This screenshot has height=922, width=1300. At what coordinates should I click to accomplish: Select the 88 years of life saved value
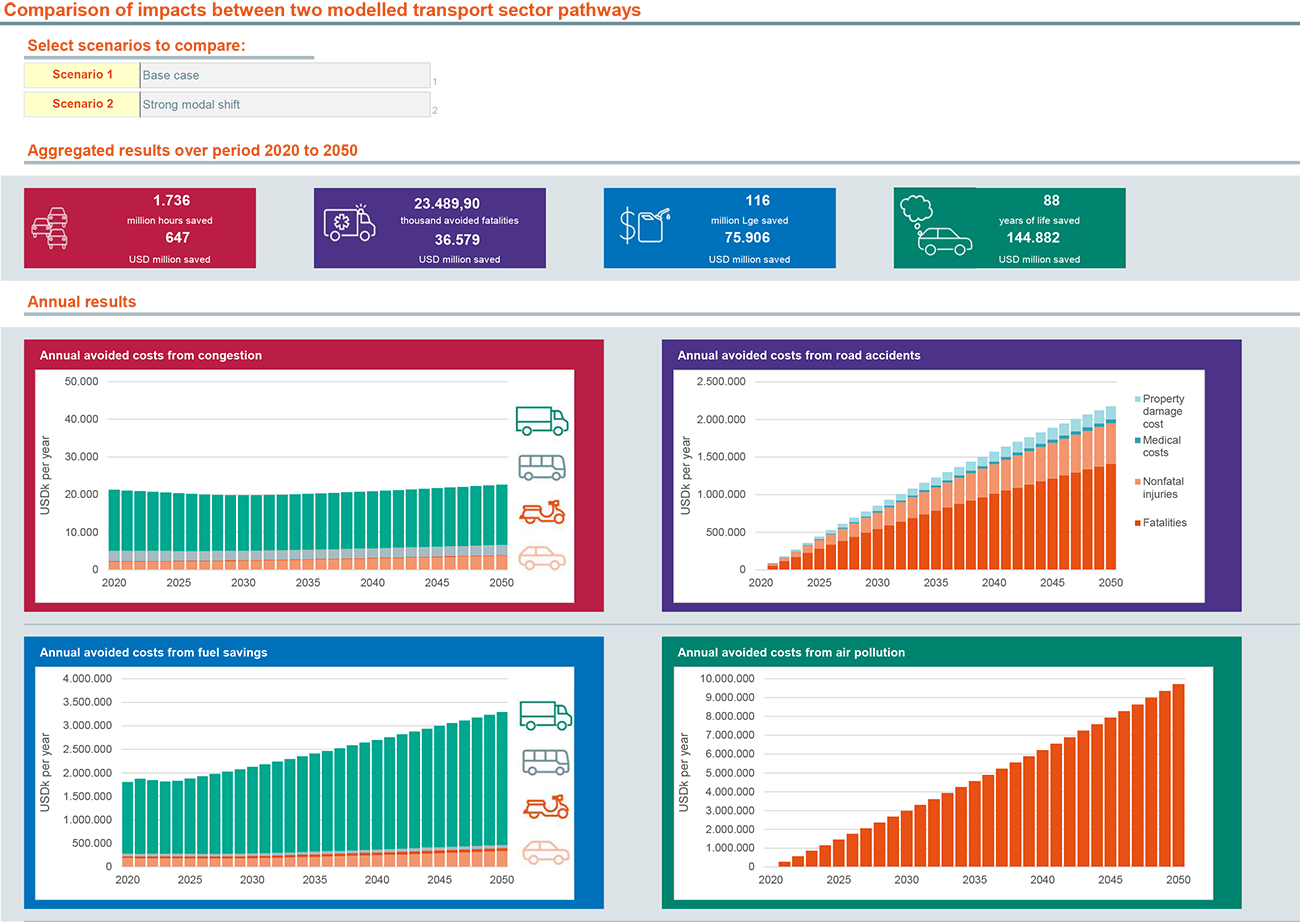click(x=1051, y=201)
